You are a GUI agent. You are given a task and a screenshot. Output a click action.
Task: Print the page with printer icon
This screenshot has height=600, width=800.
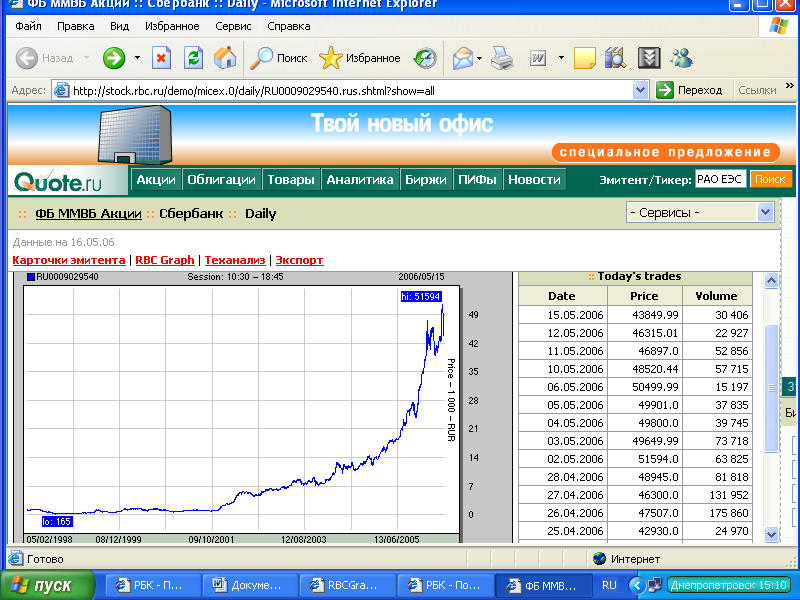[x=502, y=58]
